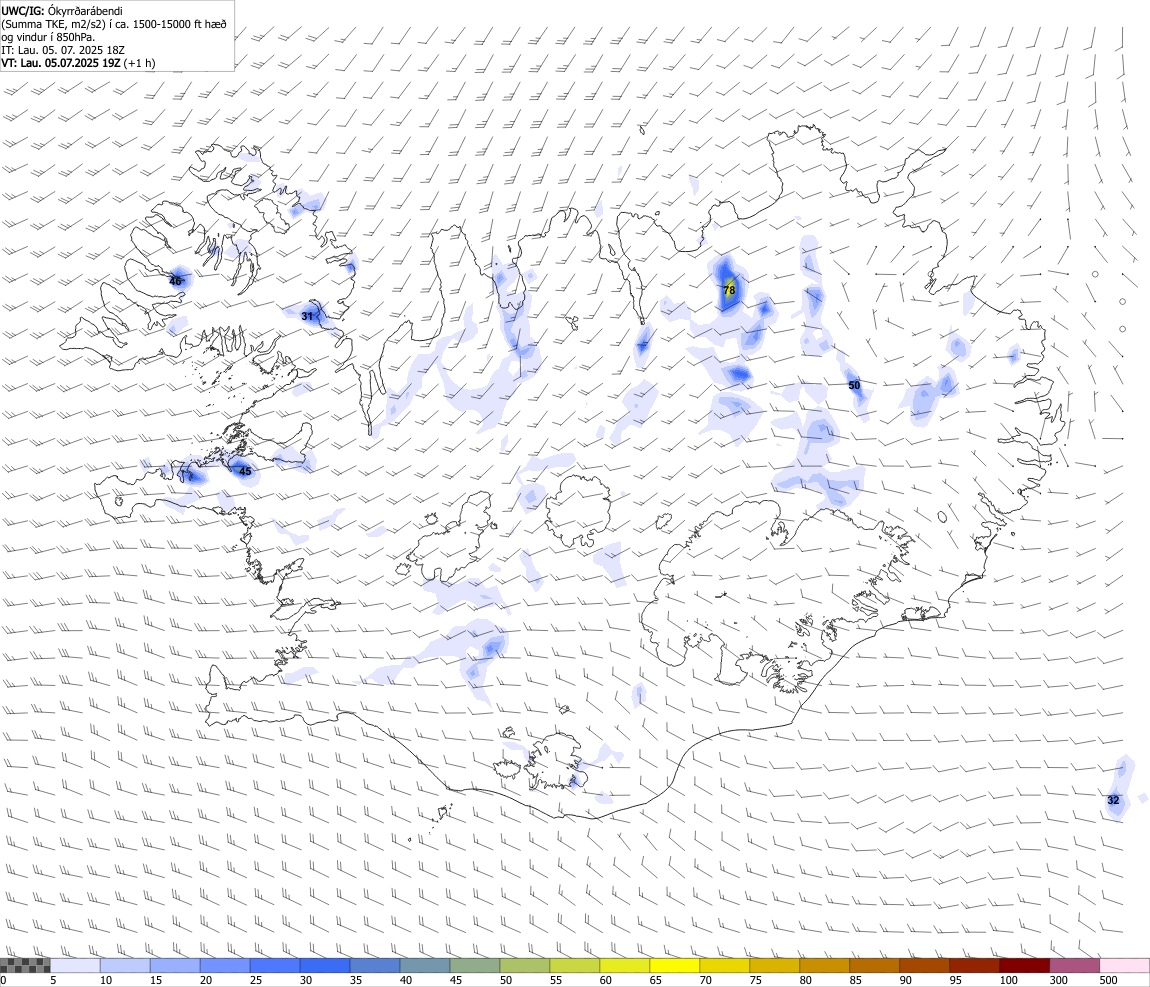Screen dimensions: 1150x987
Task: Click the 70–75 golden legend swatch
Action: (725, 965)
